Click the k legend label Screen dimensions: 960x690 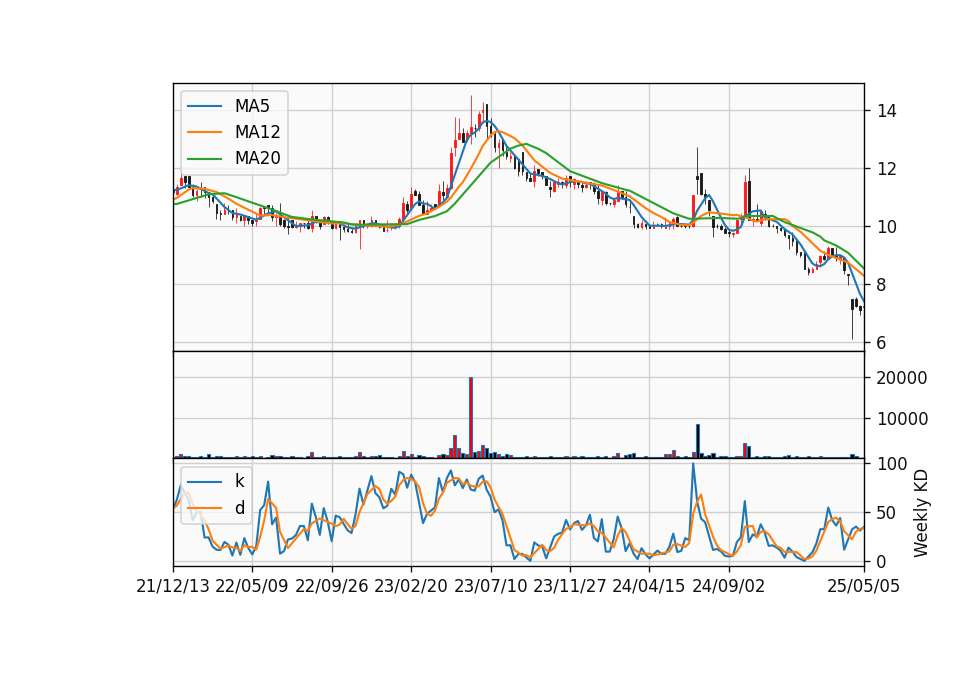(239, 481)
